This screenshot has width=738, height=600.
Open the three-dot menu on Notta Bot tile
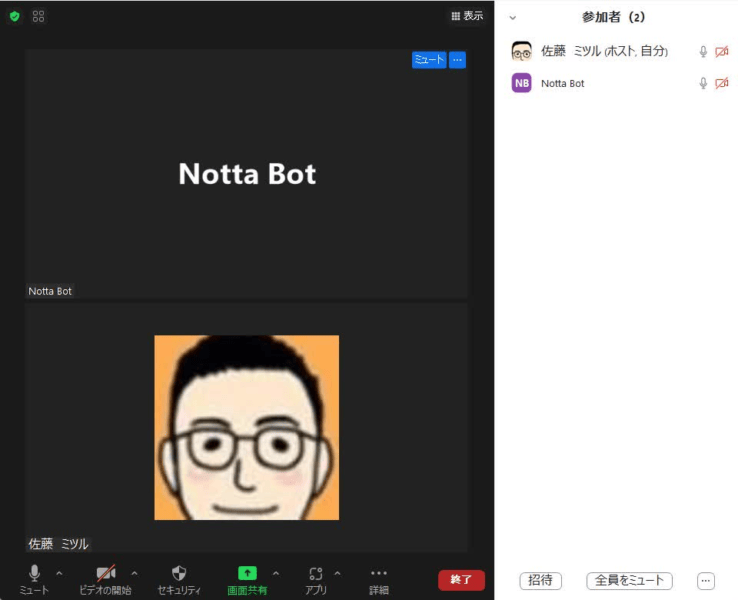(x=457, y=60)
